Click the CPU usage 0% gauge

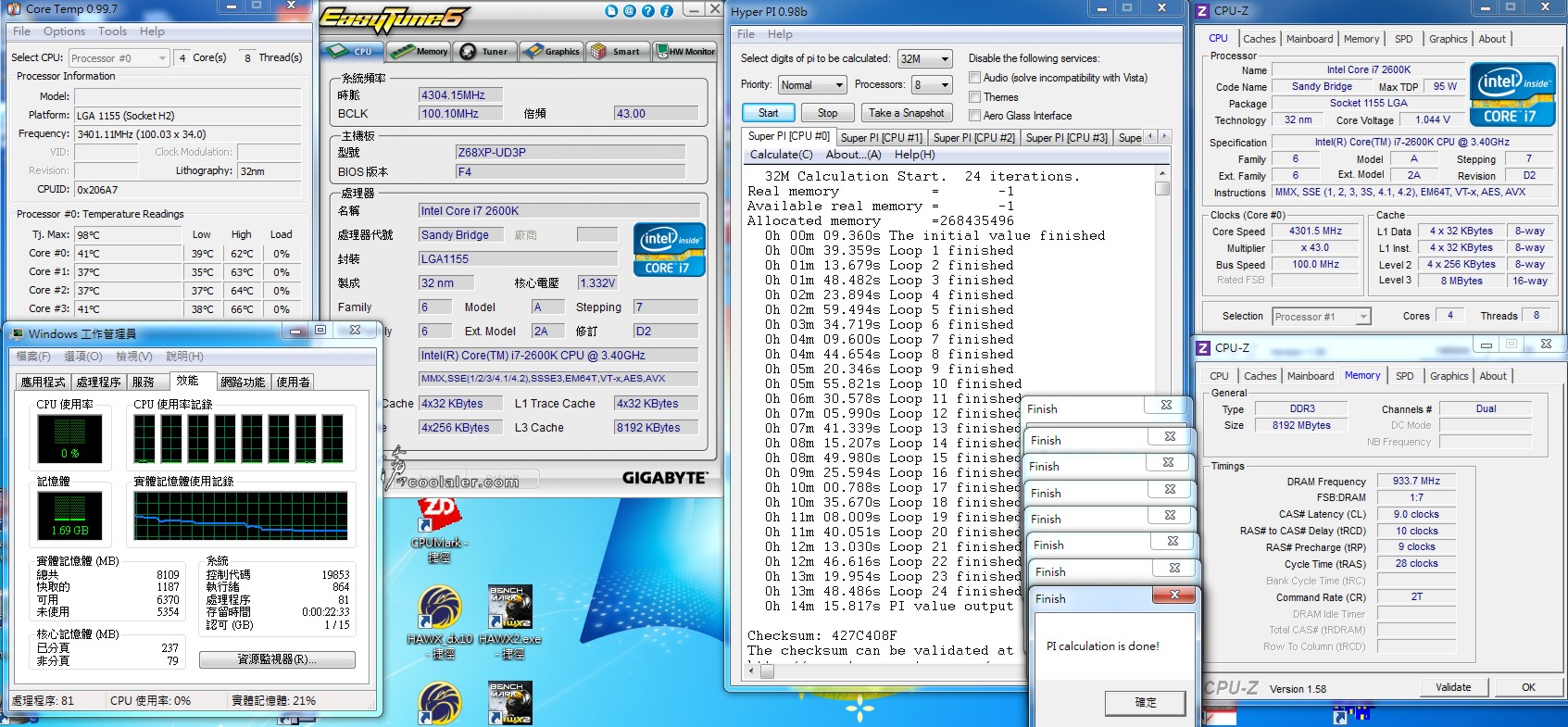coord(69,438)
